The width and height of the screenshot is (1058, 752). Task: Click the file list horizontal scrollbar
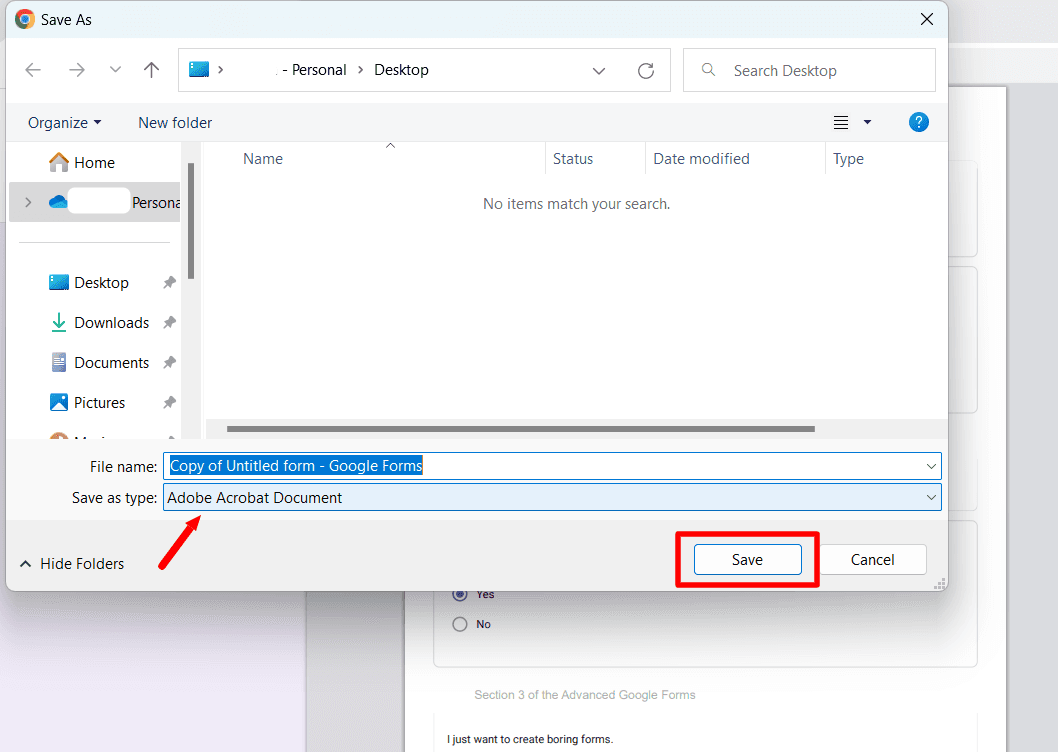(521, 429)
